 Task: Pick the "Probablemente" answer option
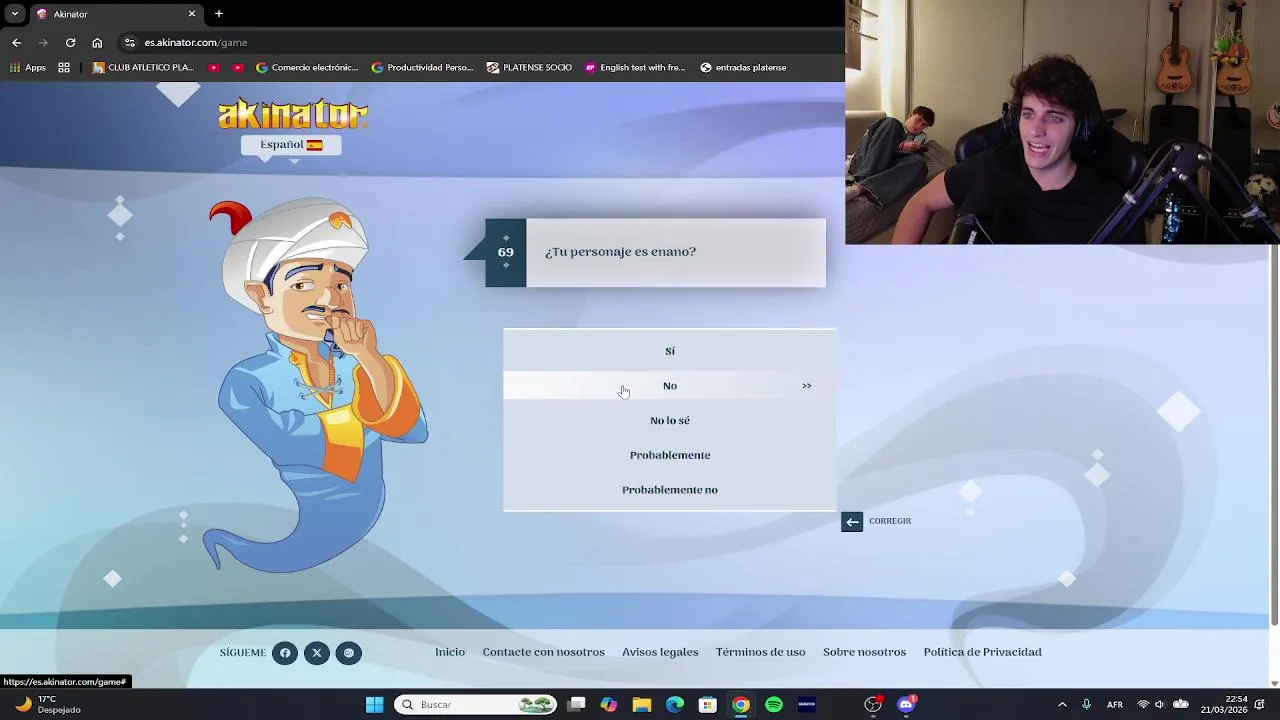click(669, 455)
